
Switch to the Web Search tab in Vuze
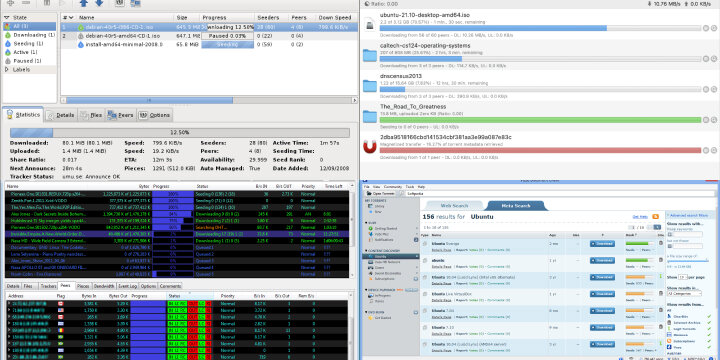[454, 206]
